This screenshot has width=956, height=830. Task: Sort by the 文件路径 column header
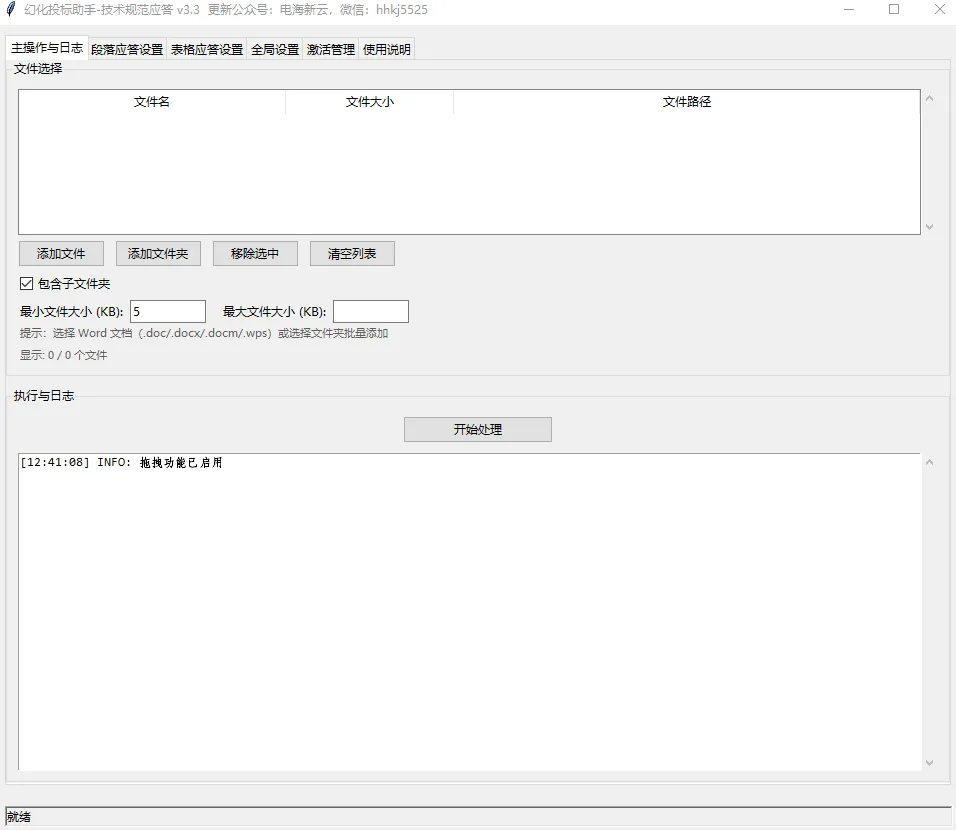(687, 102)
